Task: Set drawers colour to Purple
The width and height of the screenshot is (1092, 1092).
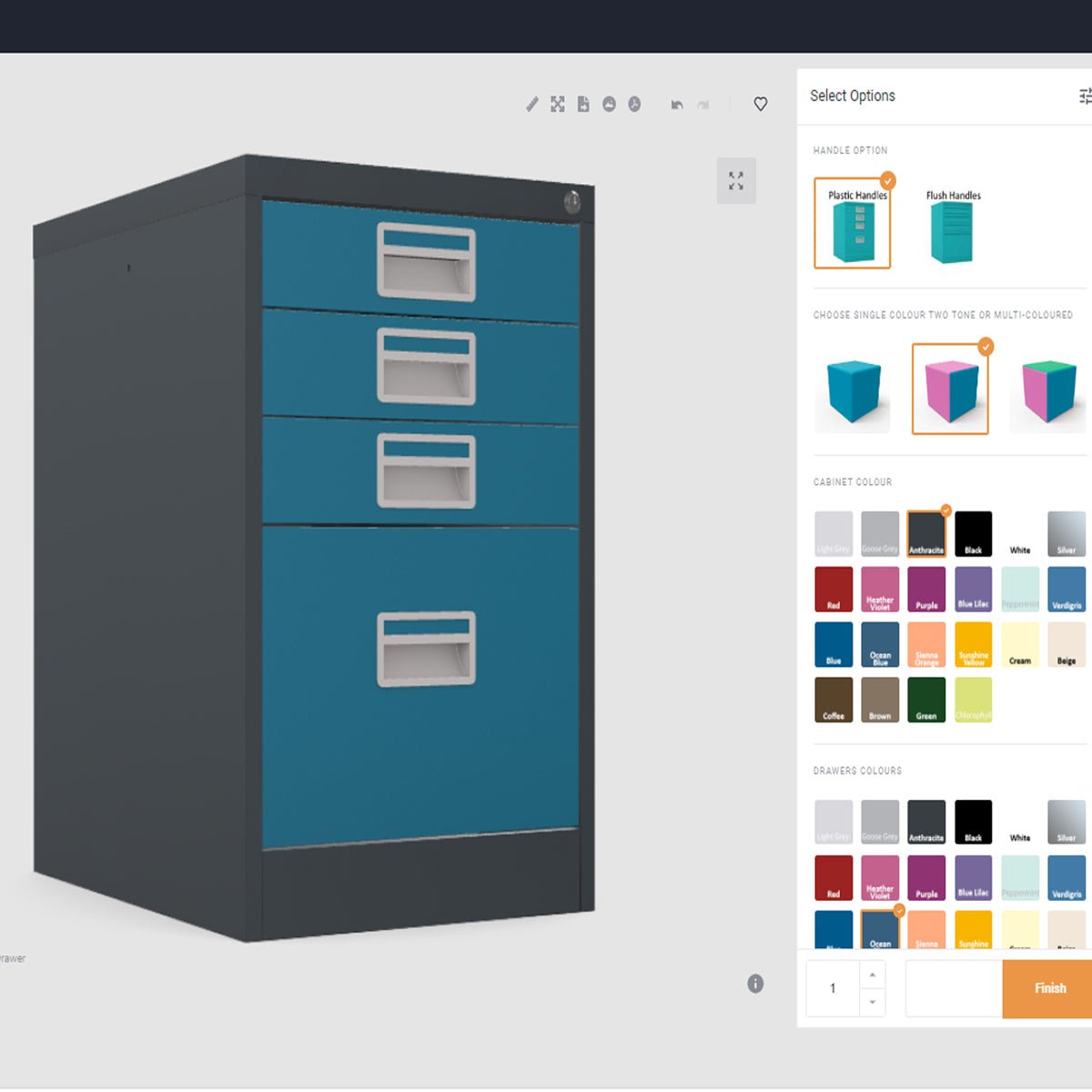Action: (x=926, y=878)
